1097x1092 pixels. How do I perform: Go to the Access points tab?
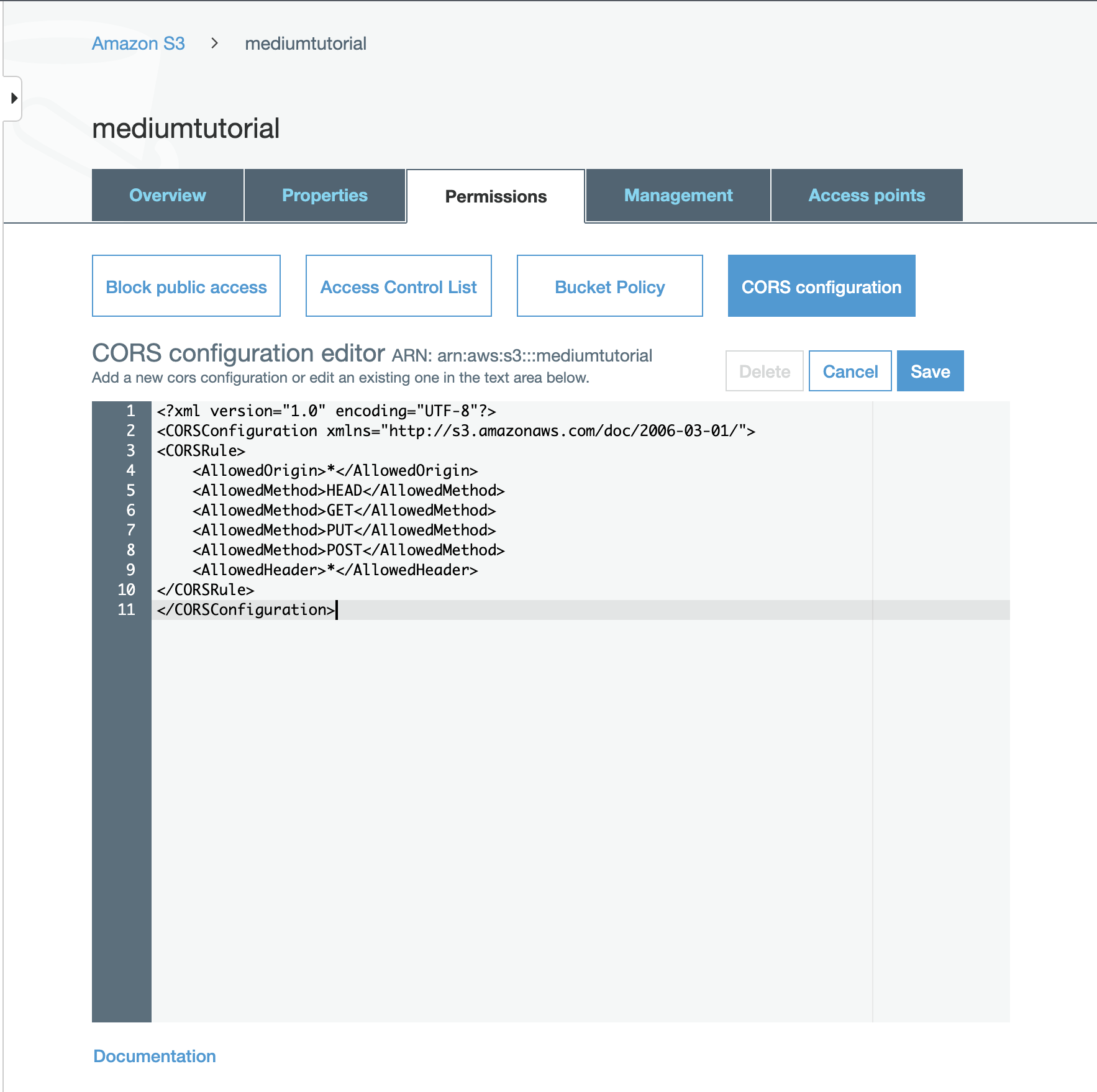(867, 195)
